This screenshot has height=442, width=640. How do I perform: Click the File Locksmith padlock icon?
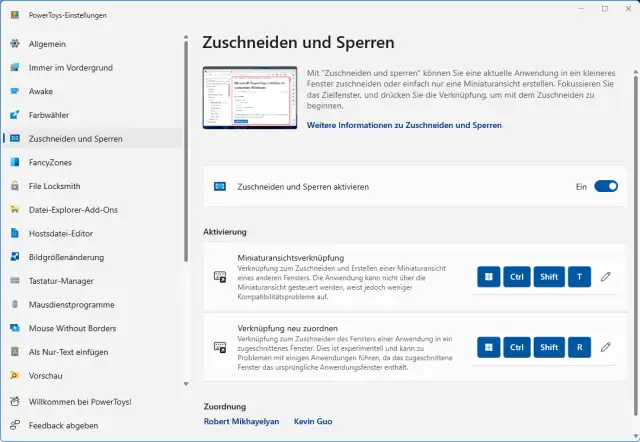14,186
